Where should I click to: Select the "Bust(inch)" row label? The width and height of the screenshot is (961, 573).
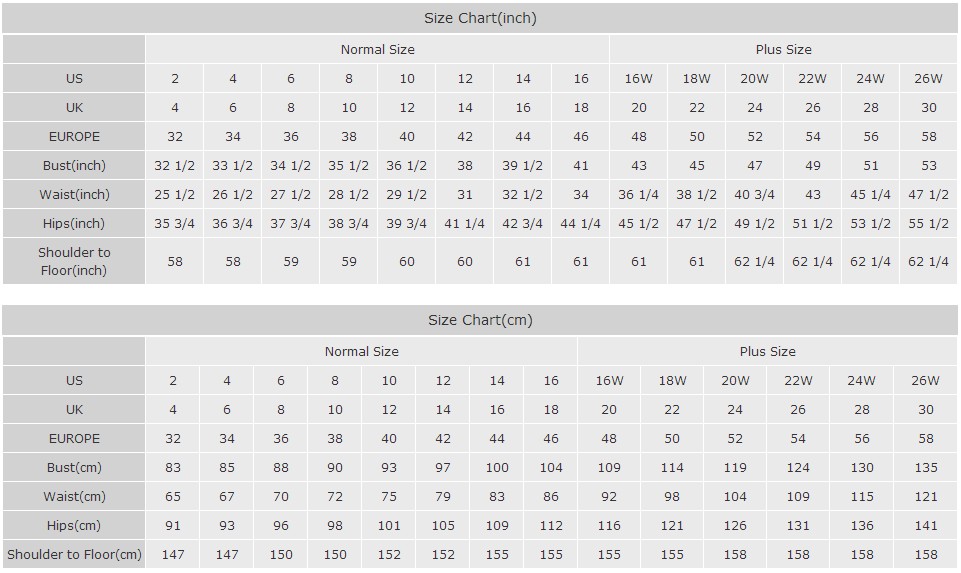pyautogui.click(x=74, y=165)
